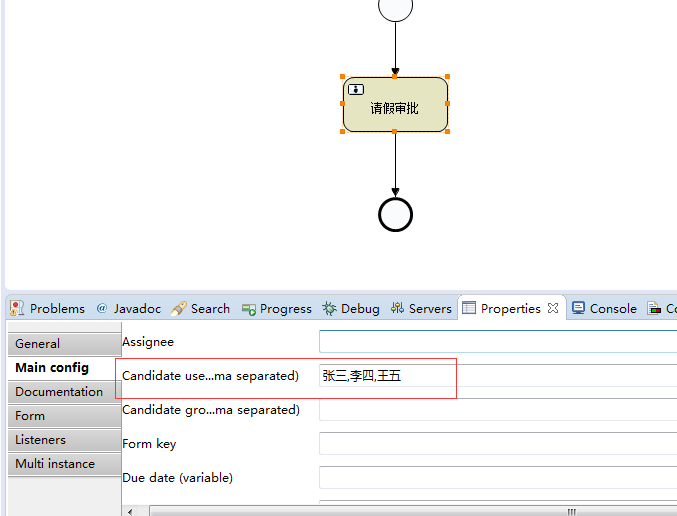Click the Candidate gro...ma separated) label

tap(211, 410)
